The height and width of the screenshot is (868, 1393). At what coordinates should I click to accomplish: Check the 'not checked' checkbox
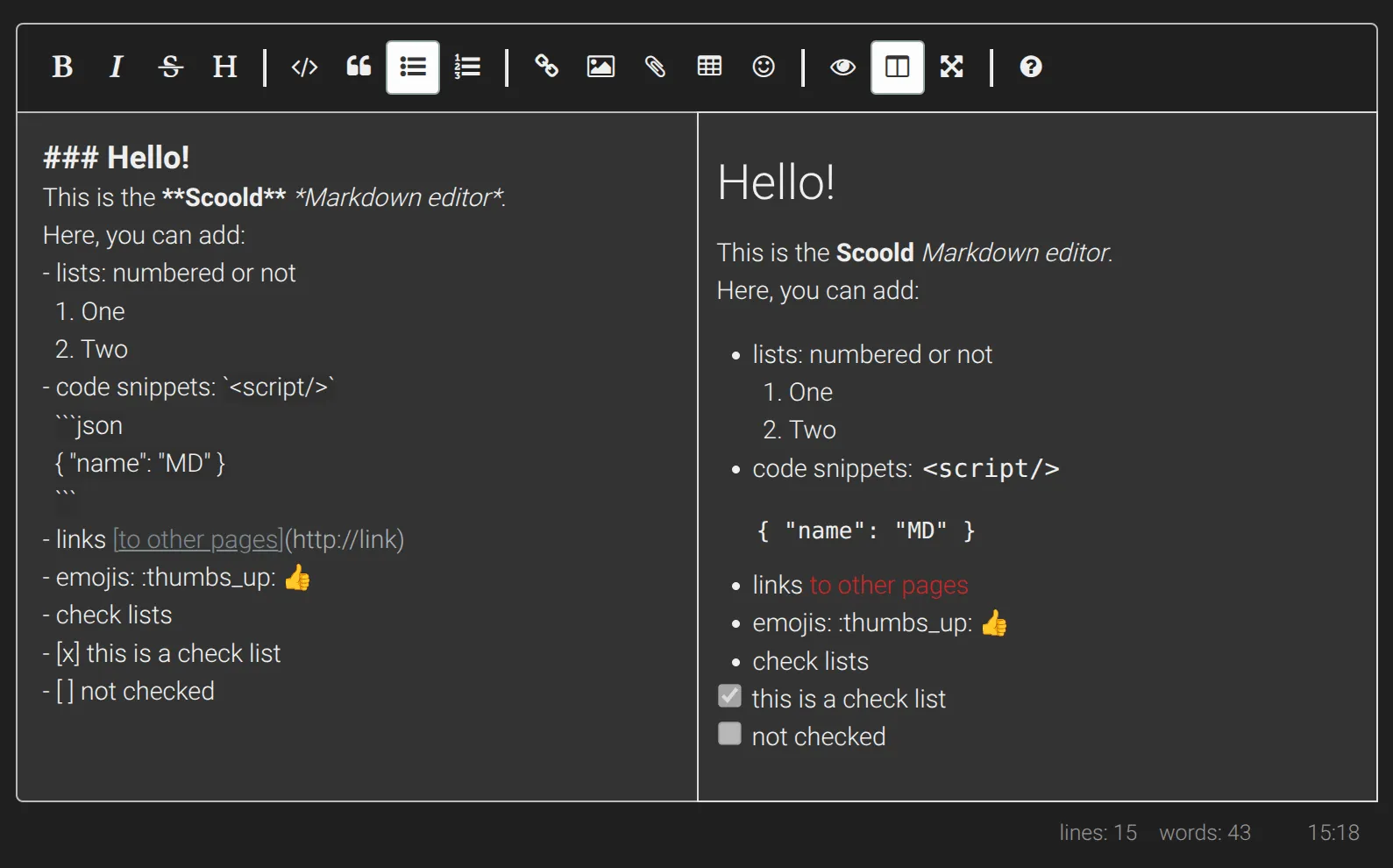(729, 734)
